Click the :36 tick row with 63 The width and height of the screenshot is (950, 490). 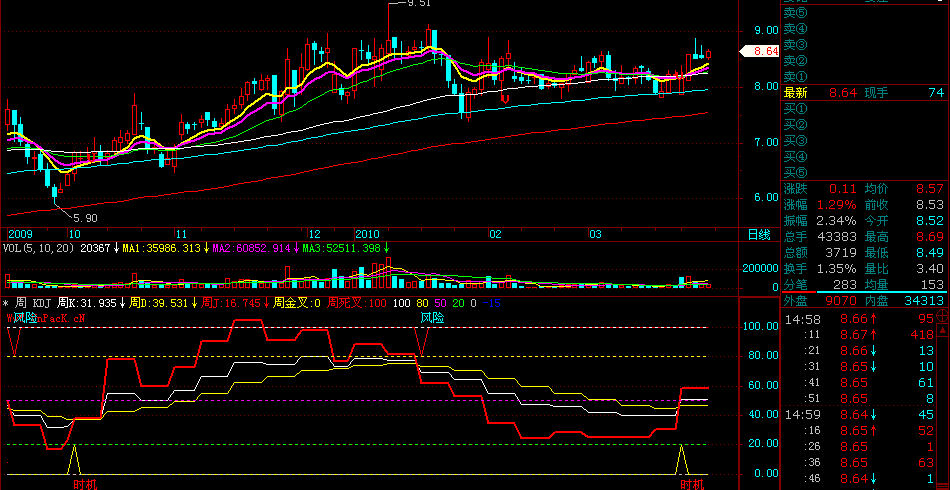tap(859, 463)
